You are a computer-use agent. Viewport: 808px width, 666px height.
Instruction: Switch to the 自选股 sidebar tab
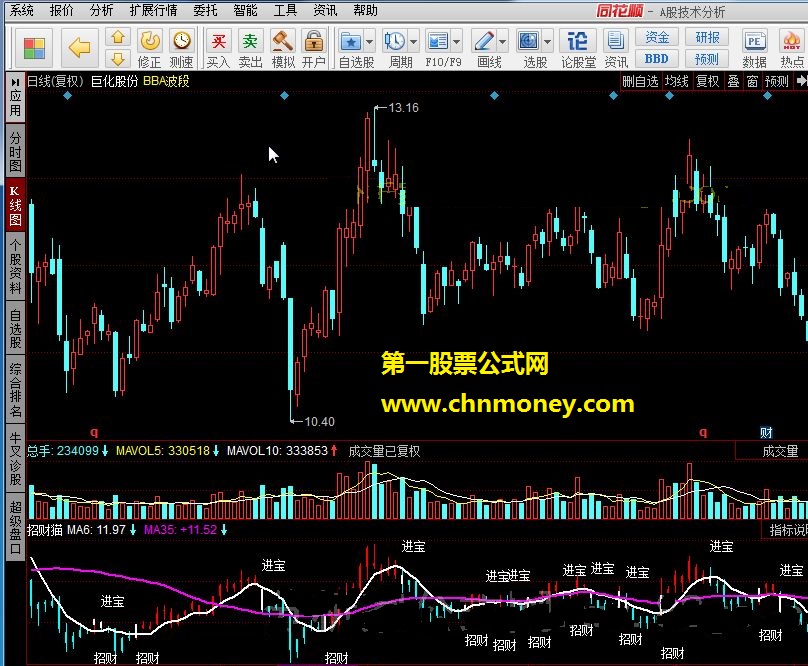(x=15, y=328)
